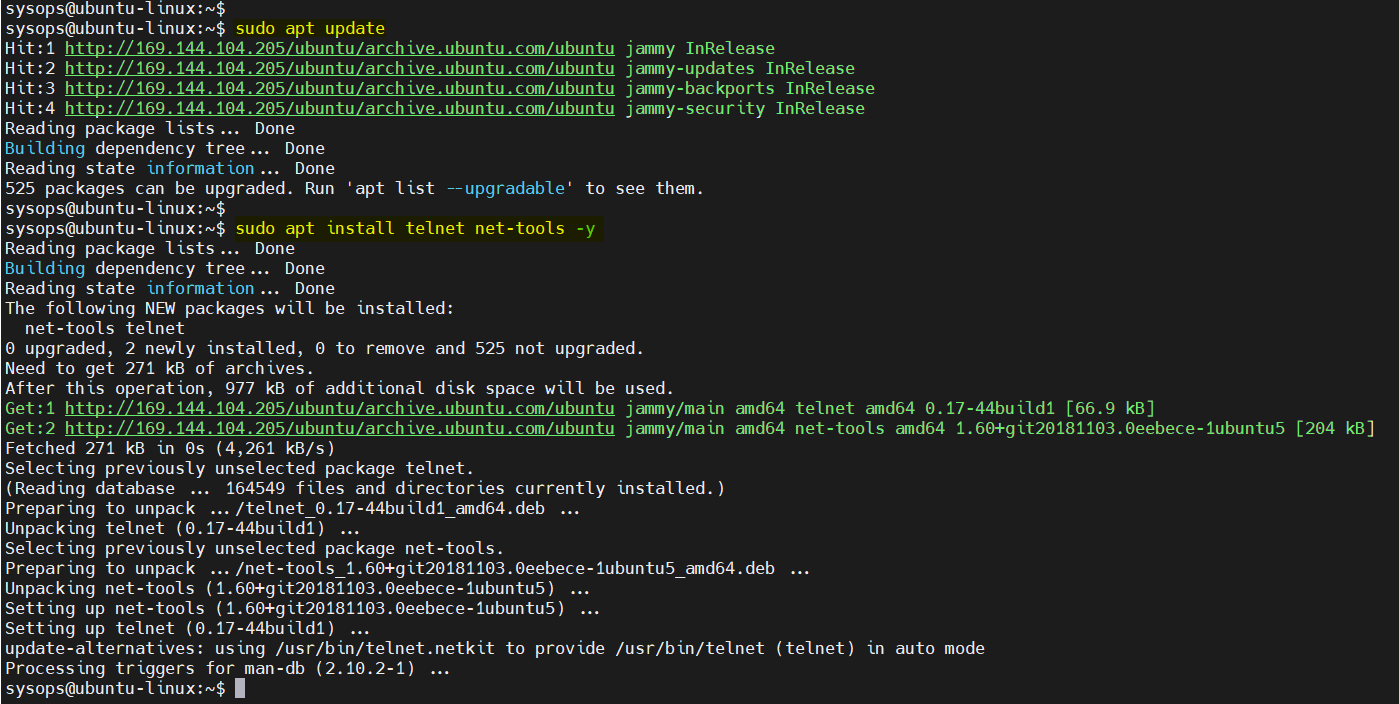This screenshot has height=704, width=1399.
Task: Select the highlighted 'sudo apt update' command text
Action: coord(310,28)
